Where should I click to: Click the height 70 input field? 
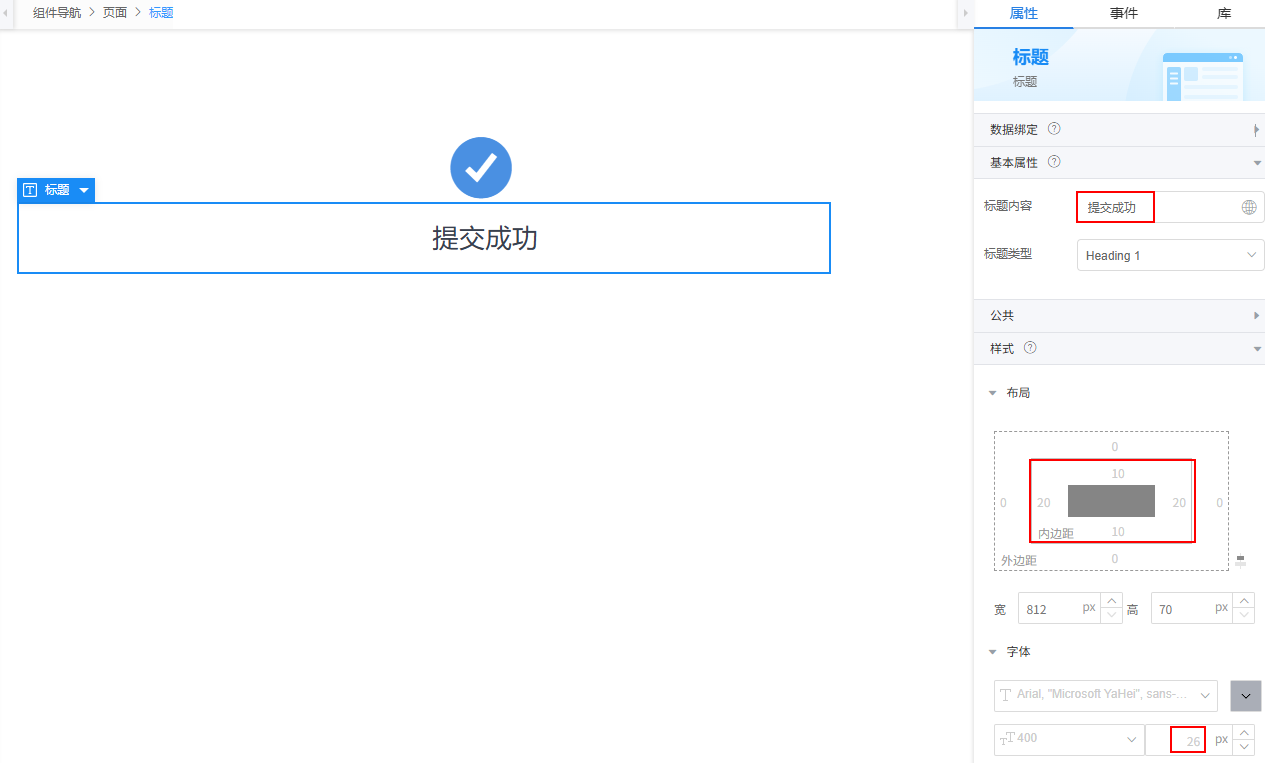pyautogui.click(x=1192, y=608)
